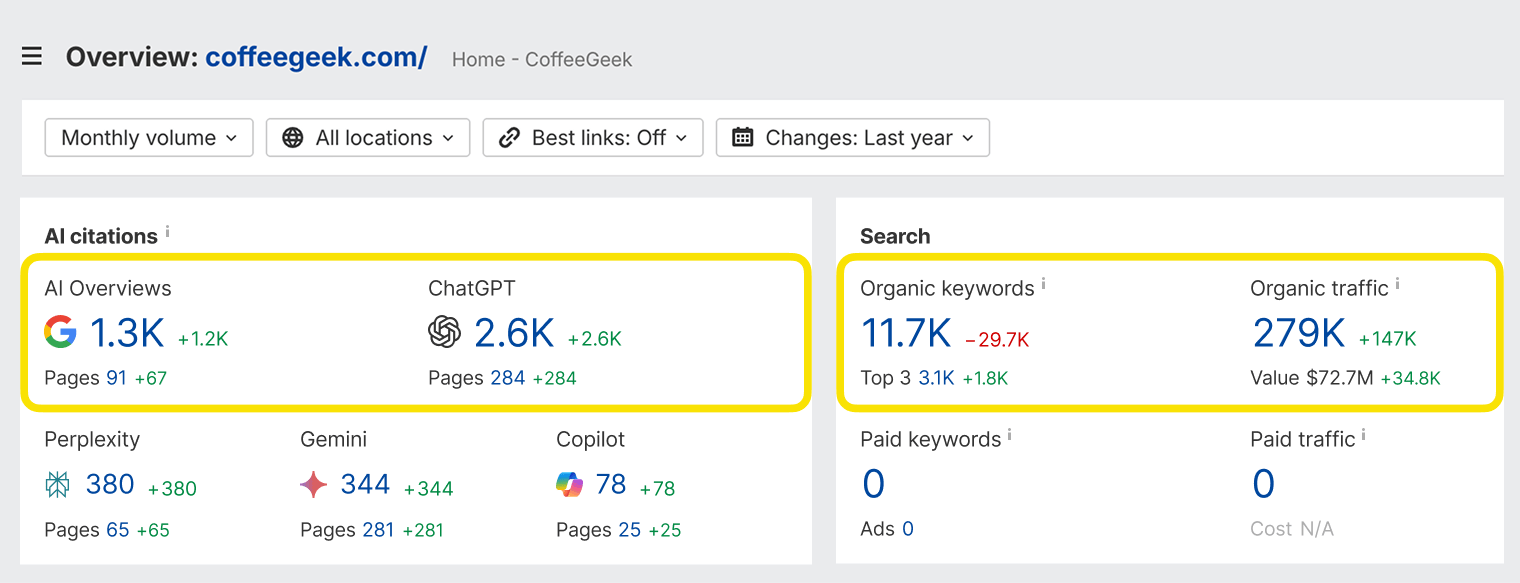Click the Copilot icon
Viewport: 1520px width, 583px height.
(x=571, y=484)
